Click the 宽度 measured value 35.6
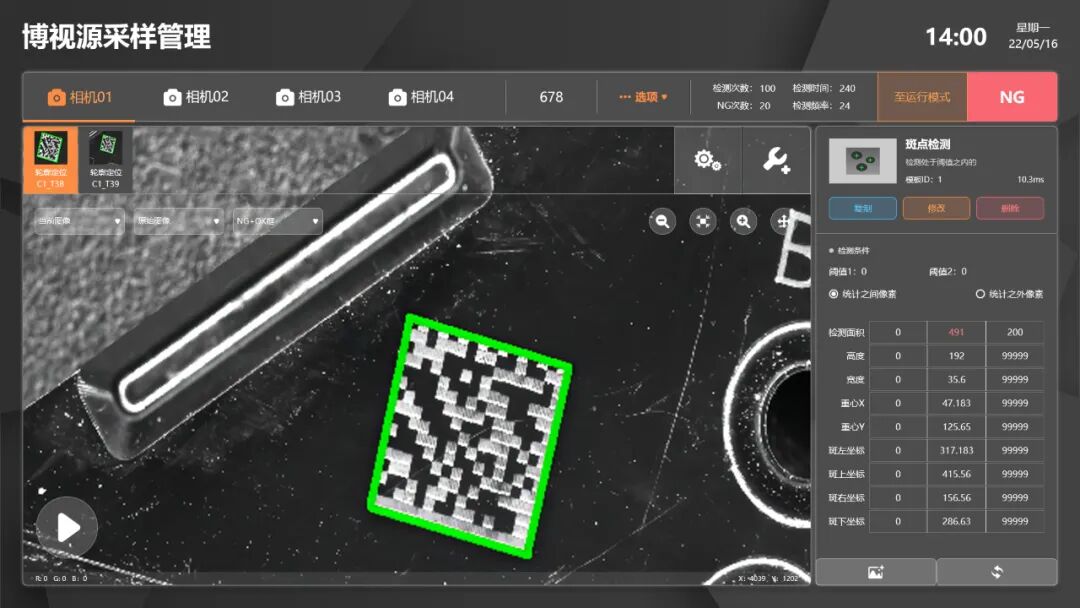The image size is (1080, 608). 956,379
